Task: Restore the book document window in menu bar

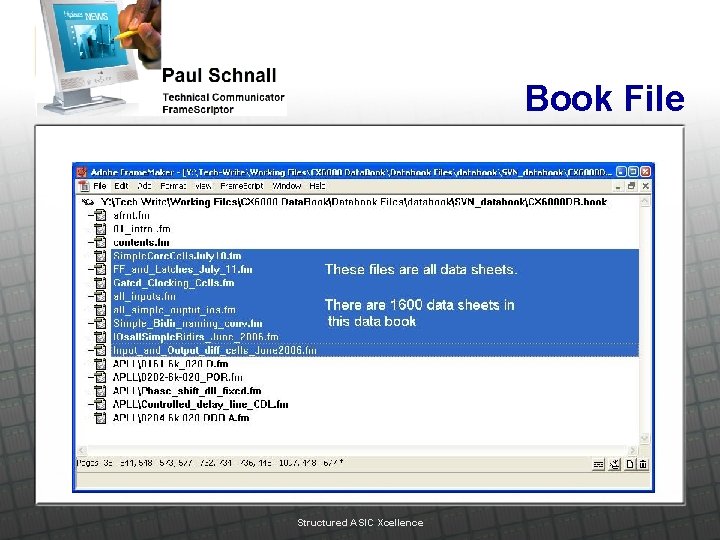Action: [x=631, y=186]
